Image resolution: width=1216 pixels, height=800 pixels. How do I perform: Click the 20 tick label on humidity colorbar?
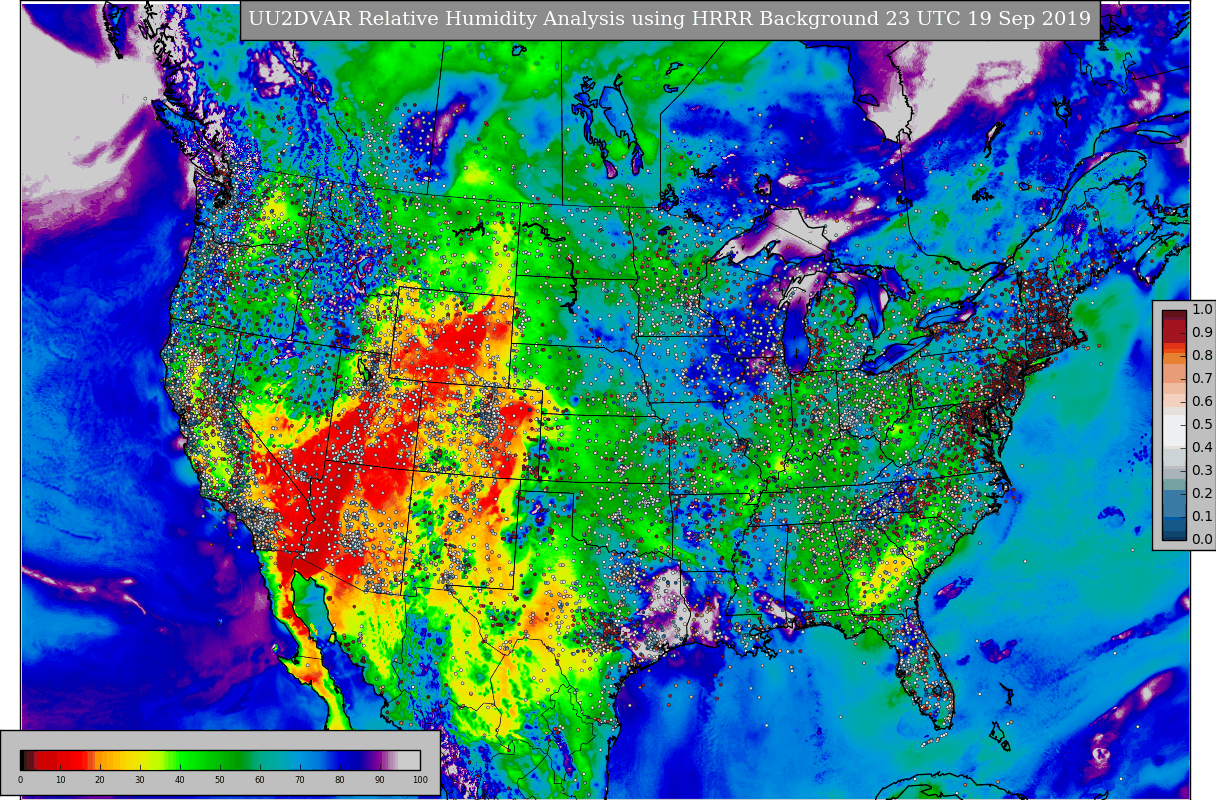point(100,780)
